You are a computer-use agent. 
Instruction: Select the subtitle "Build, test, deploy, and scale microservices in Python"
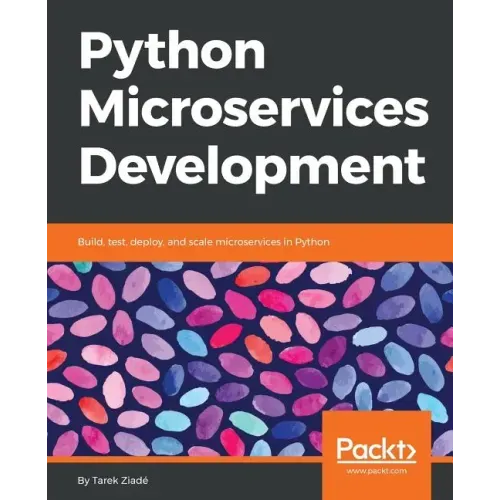(x=204, y=242)
